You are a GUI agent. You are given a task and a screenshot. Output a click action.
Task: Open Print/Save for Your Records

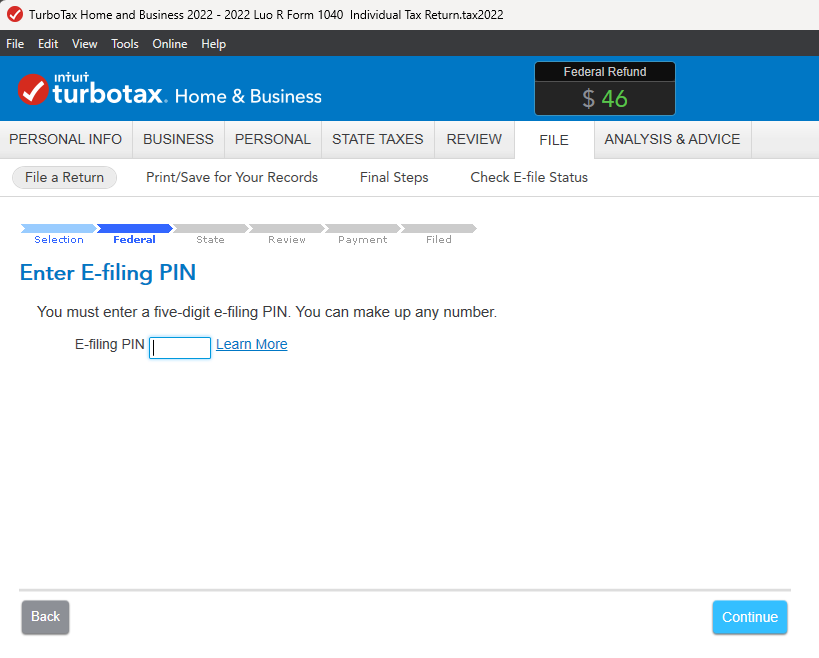(x=232, y=178)
